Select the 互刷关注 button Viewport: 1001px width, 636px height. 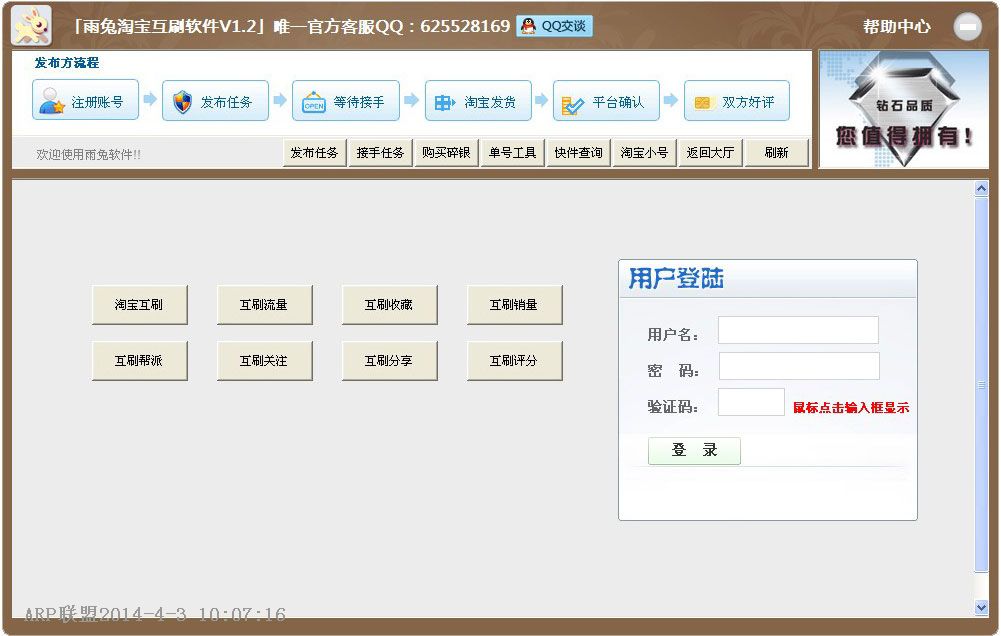(264, 361)
